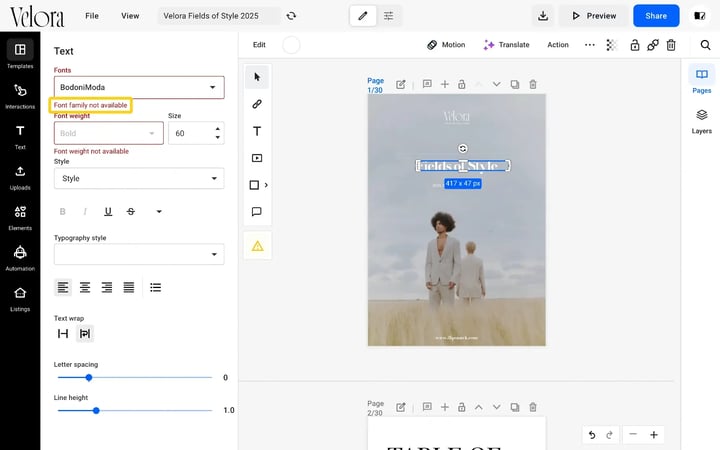Image resolution: width=720 pixels, height=450 pixels.
Task: Click the Line height slider handle
Action: tap(96, 411)
